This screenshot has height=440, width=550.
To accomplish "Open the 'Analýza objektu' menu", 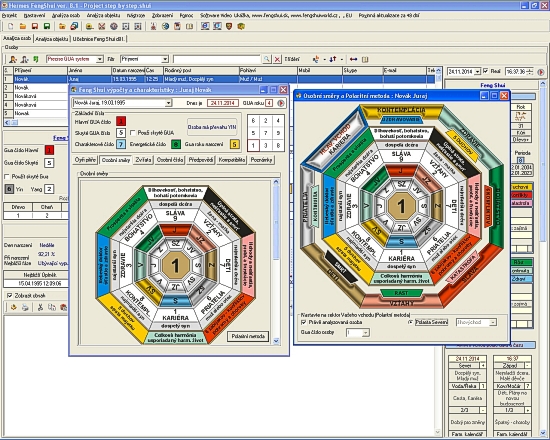I will [x=103, y=15].
